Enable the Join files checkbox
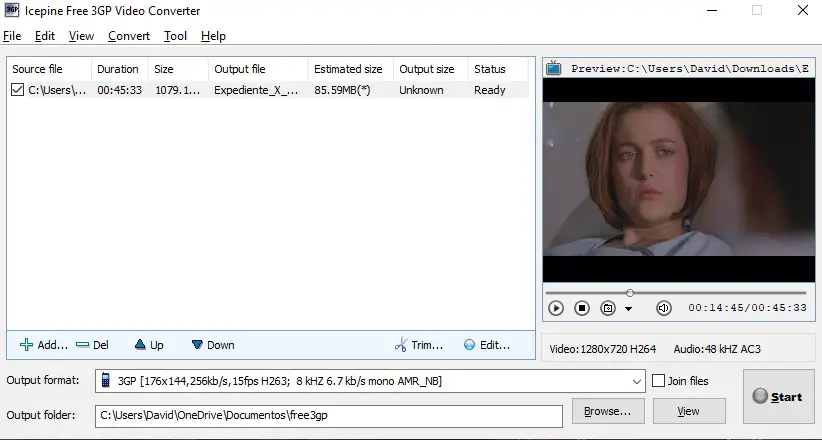This screenshot has height=440, width=822. click(658, 381)
